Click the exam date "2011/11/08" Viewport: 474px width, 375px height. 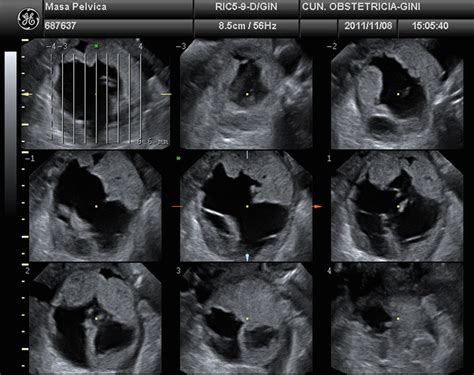coord(368,26)
